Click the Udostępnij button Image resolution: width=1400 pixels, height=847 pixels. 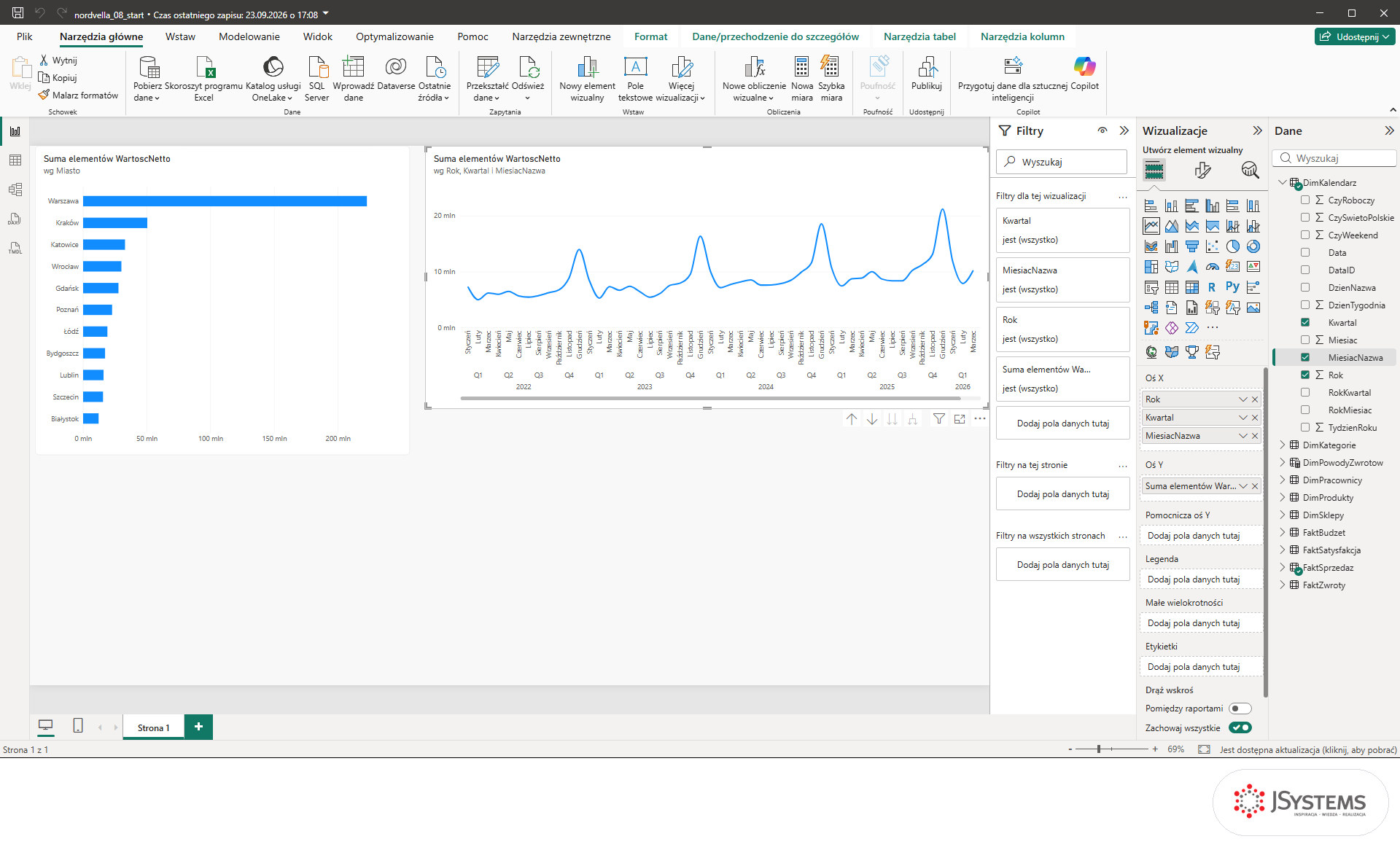coord(1355,36)
